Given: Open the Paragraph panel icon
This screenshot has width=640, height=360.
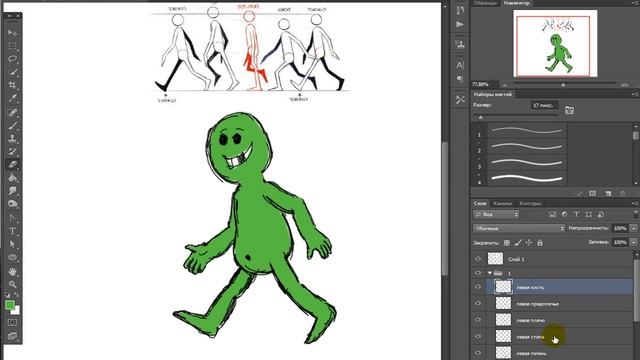Looking at the screenshot, I should pyautogui.click(x=460, y=79).
